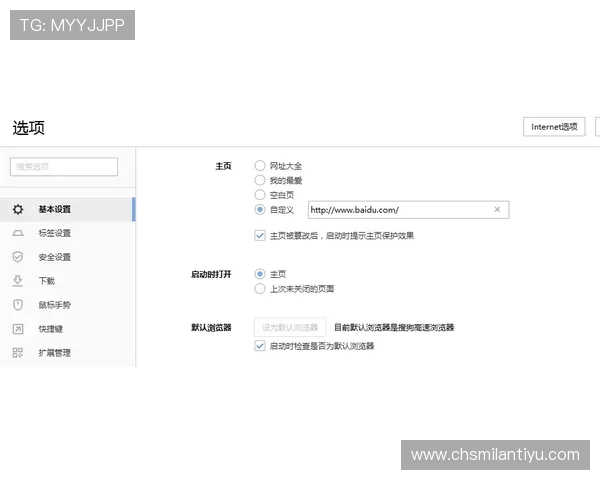Click the 扩展管理 grid icon
This screenshot has width=600, height=480.
point(18,353)
